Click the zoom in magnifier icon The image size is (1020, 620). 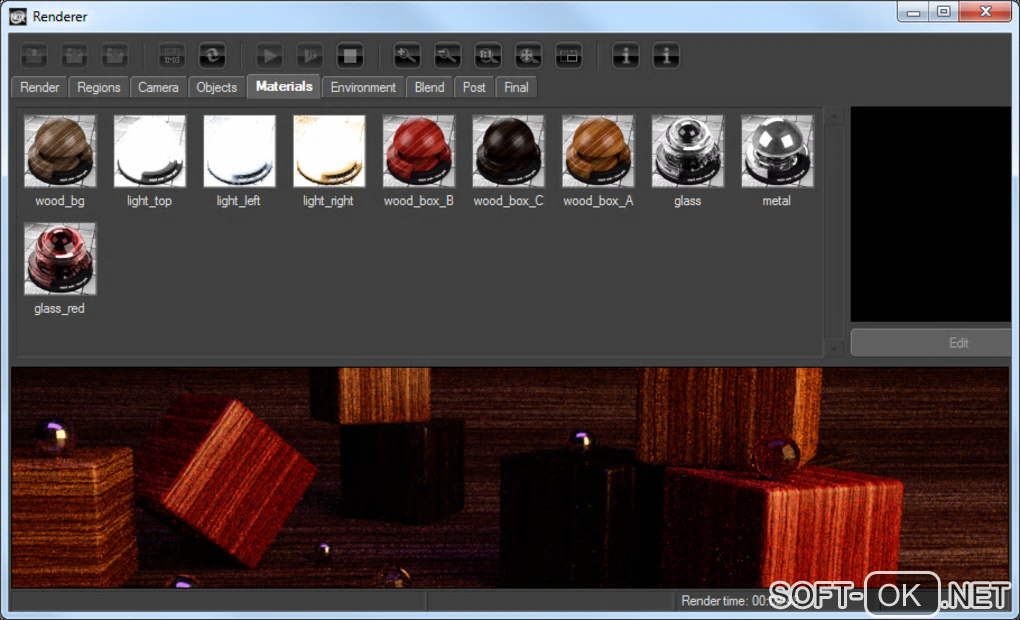coord(406,55)
